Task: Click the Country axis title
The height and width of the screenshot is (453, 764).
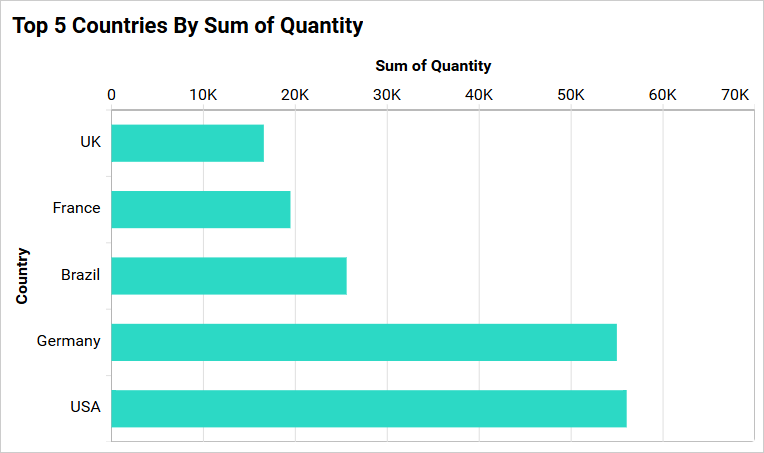Action: pyautogui.click(x=22, y=275)
